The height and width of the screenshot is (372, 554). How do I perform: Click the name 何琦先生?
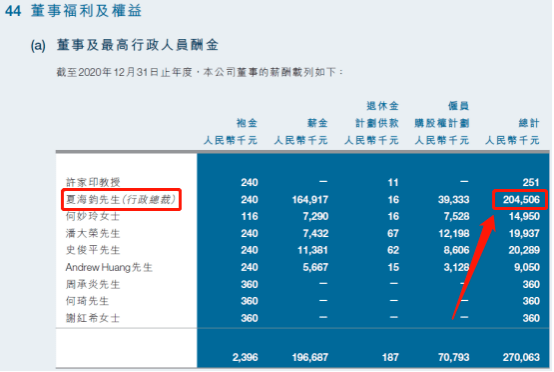[x=87, y=301]
